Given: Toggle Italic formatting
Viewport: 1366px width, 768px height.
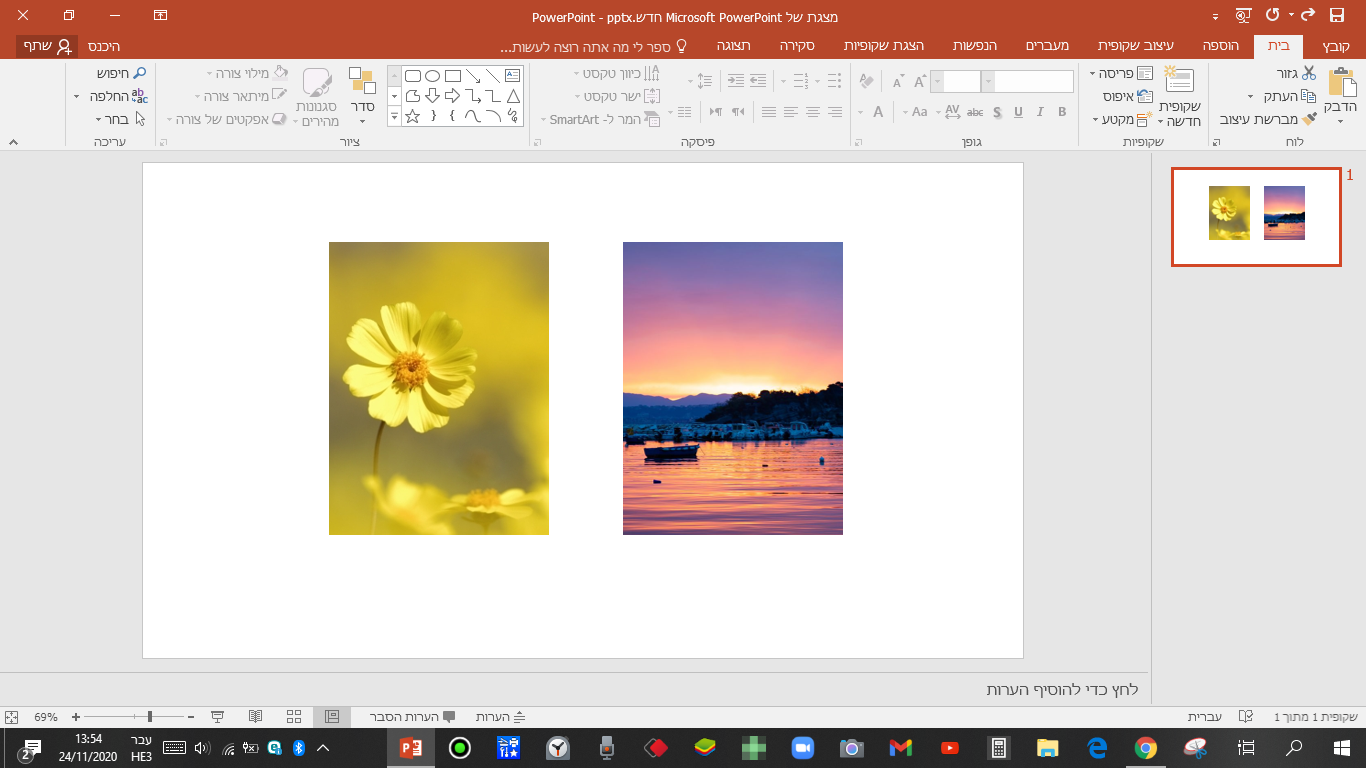Looking at the screenshot, I should click(1040, 112).
